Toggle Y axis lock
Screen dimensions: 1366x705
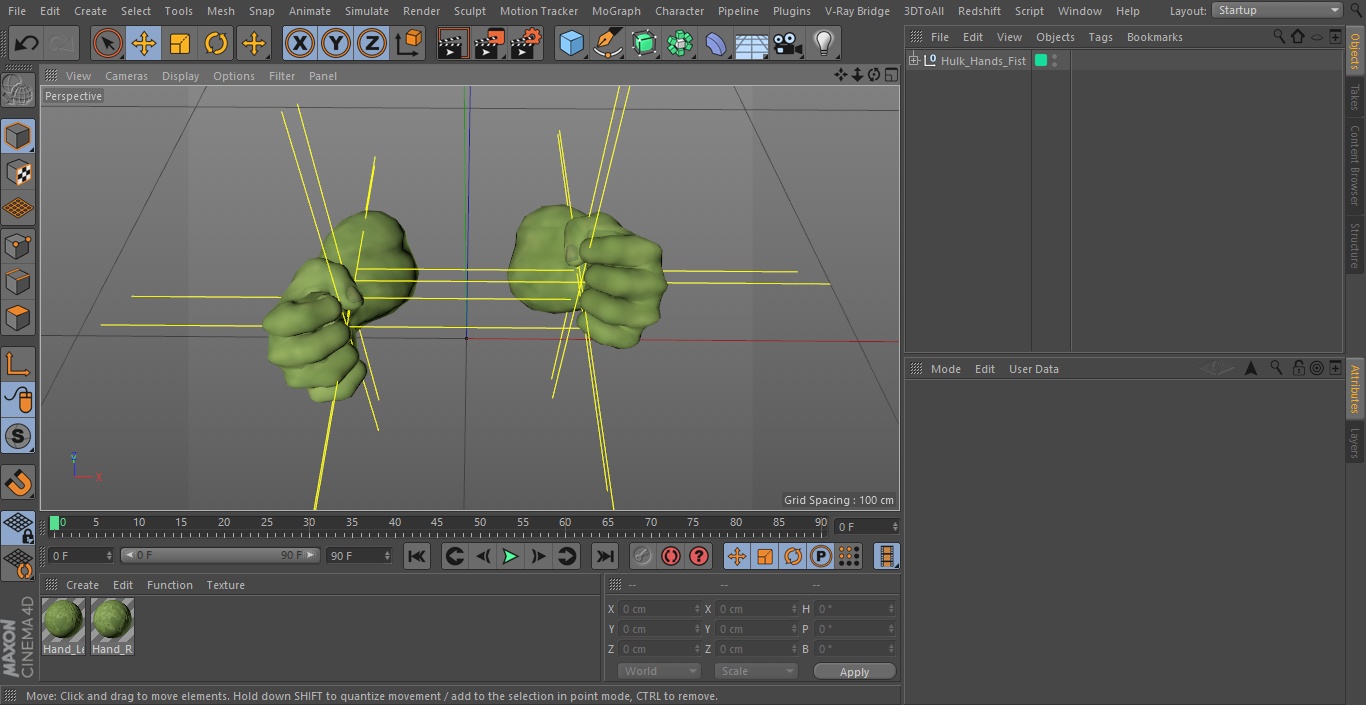tap(336, 44)
